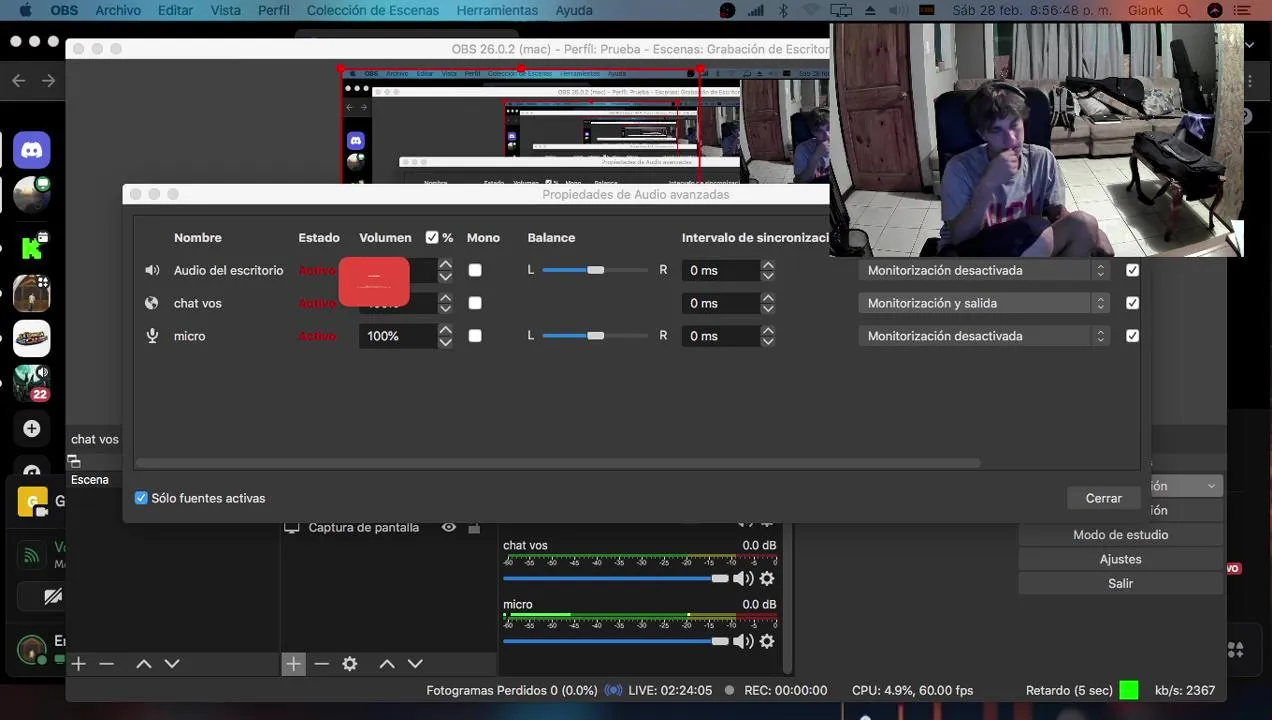Click the micro volume stepper arrows

[x=445, y=336]
